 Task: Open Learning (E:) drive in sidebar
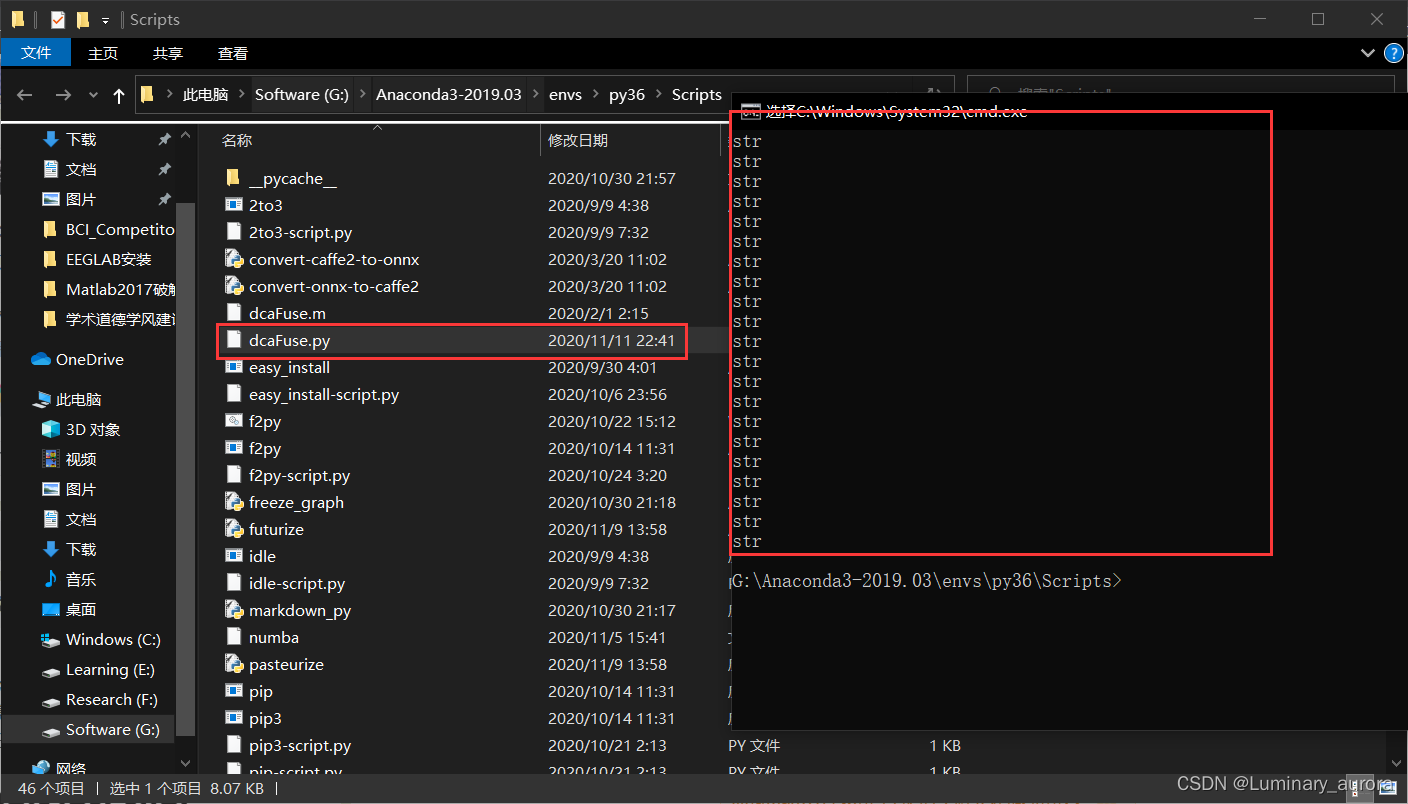110,670
